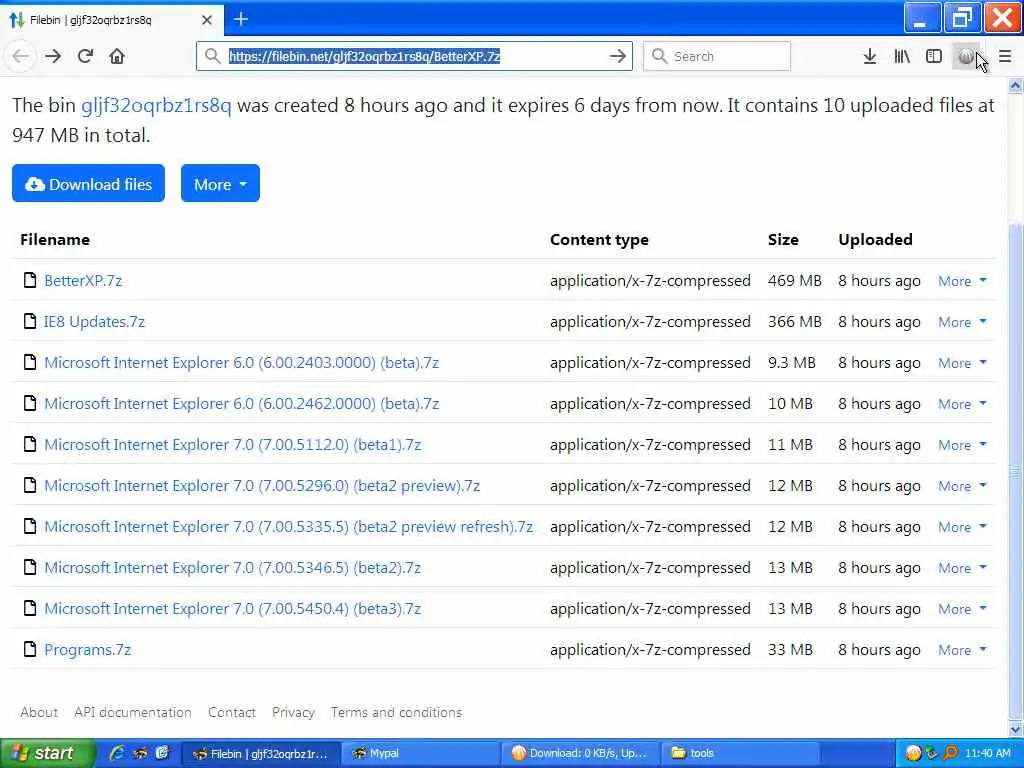Viewport: 1024px width, 768px height.
Task: Expand More menu for the 7.00.5335.5 row
Action: tap(962, 527)
